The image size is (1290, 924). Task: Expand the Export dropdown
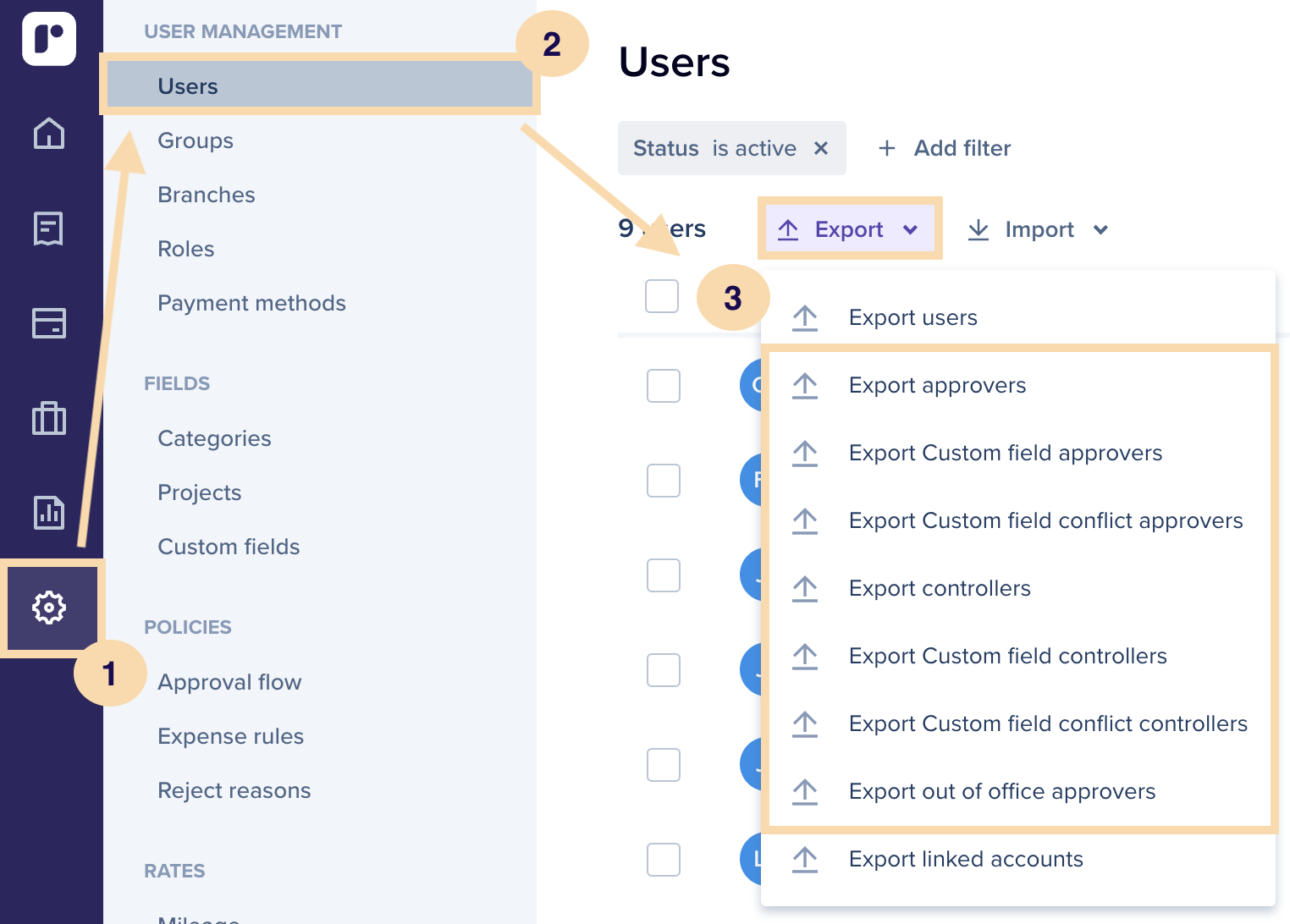850,229
